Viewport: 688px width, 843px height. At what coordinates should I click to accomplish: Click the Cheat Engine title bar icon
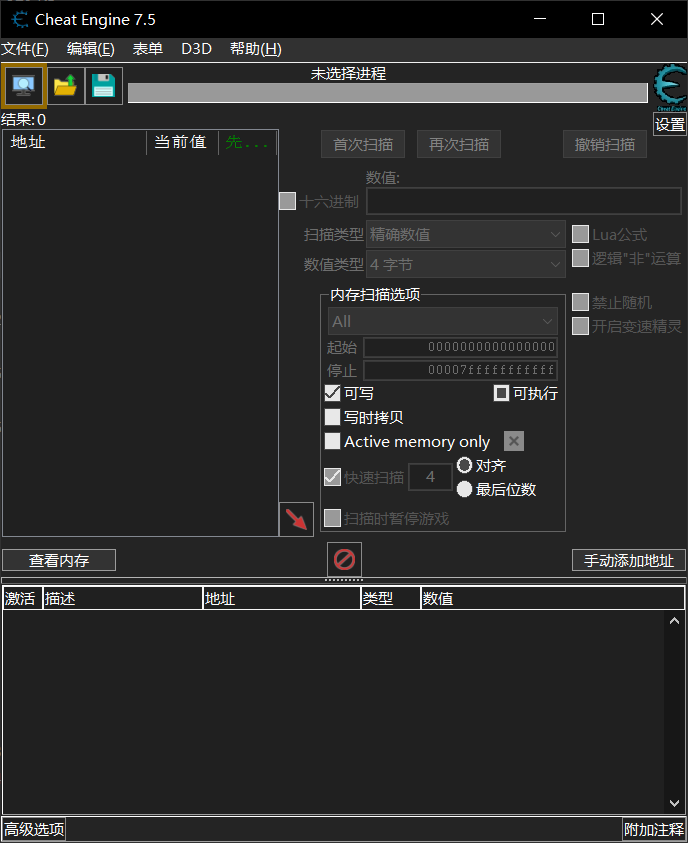click(20, 19)
